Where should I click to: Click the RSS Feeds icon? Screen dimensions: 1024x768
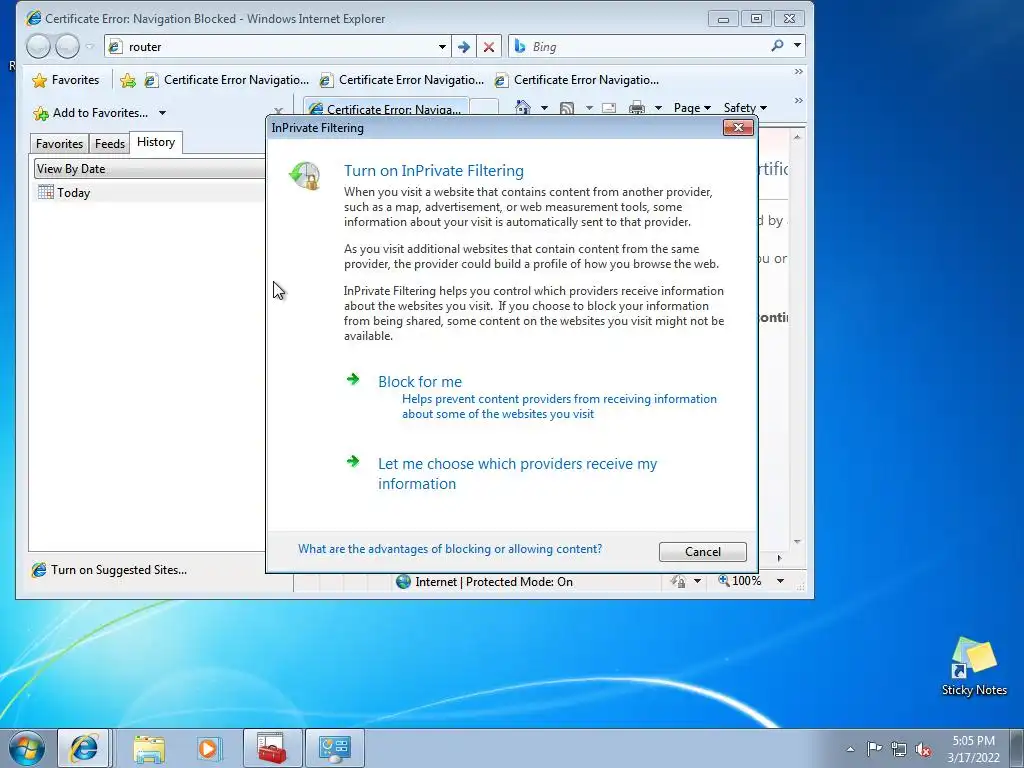point(567,108)
